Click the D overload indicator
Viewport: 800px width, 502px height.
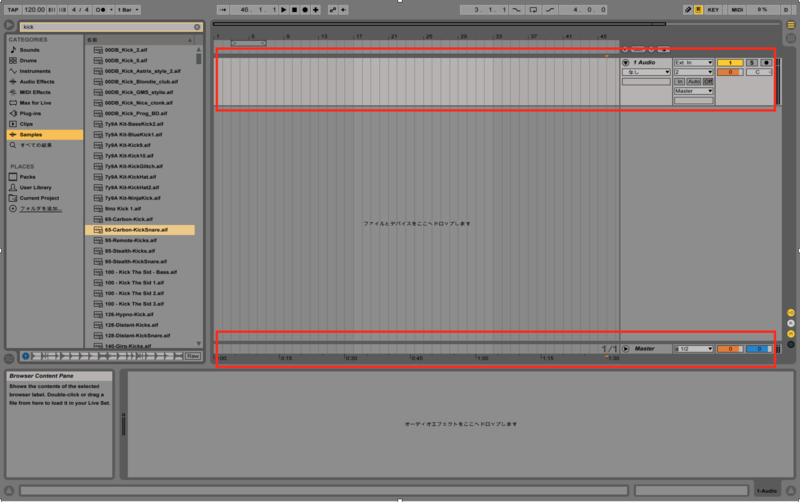pyautogui.click(x=786, y=10)
